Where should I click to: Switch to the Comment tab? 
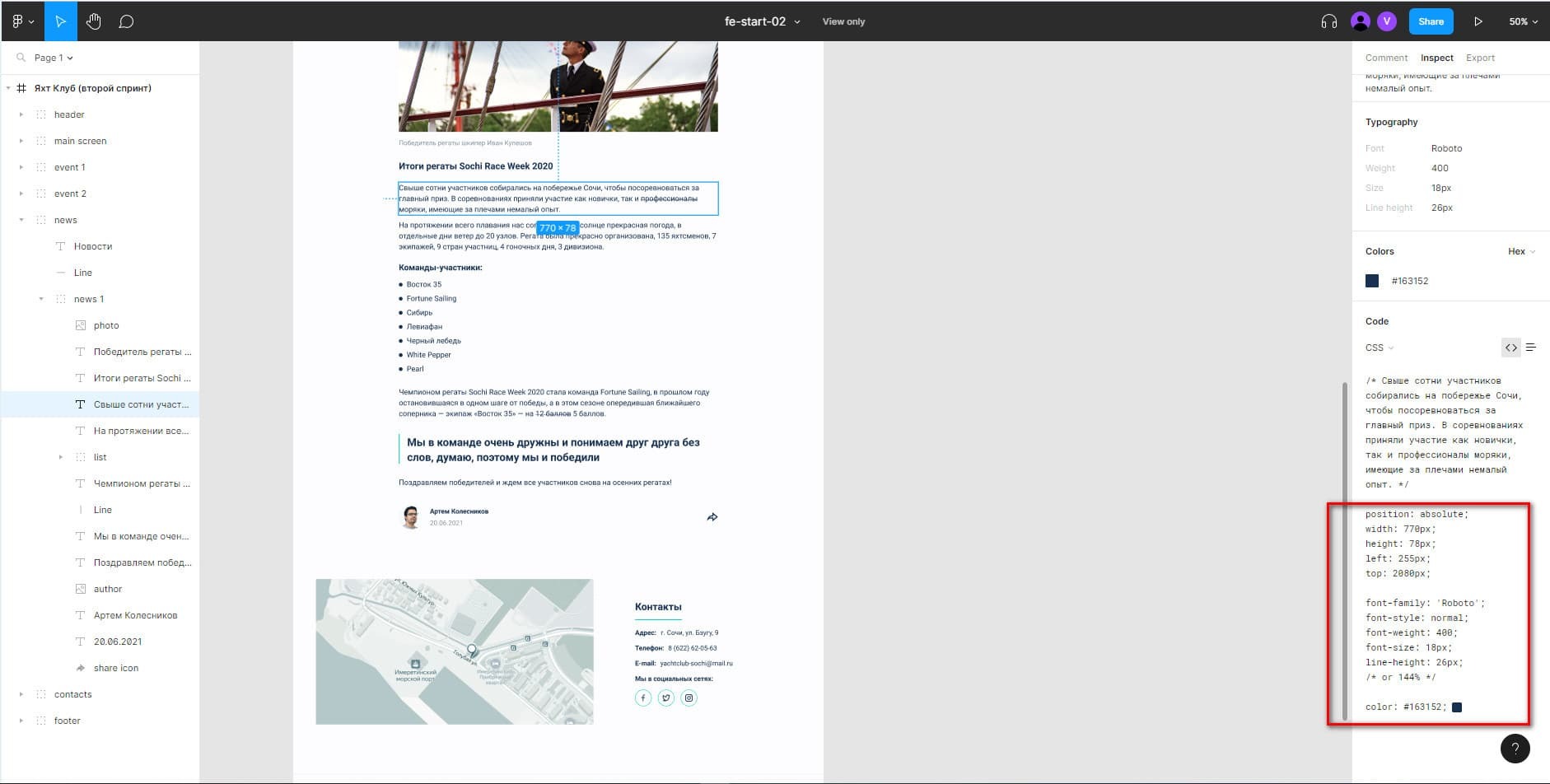tap(1386, 58)
